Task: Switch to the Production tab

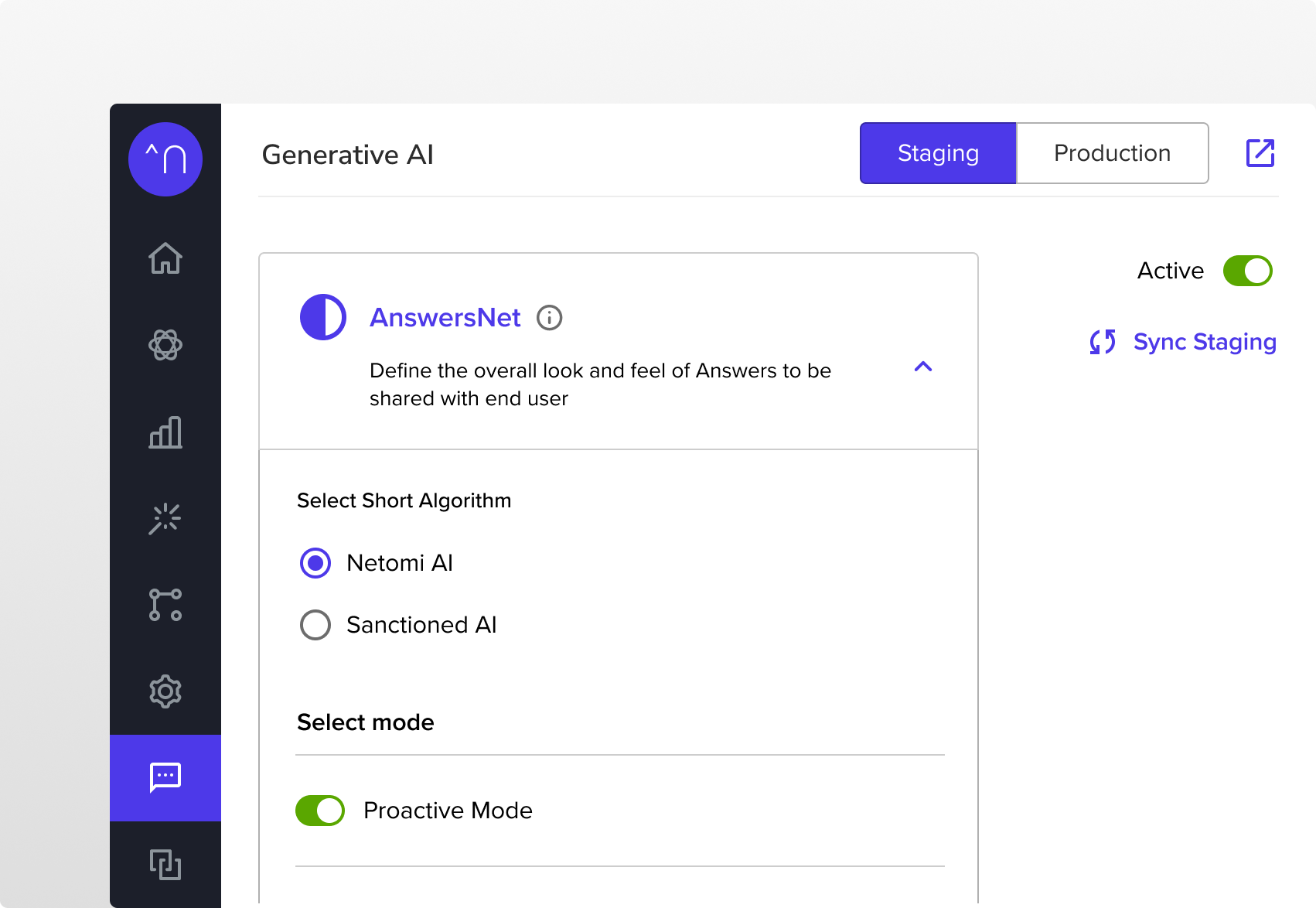Action: [1112, 153]
